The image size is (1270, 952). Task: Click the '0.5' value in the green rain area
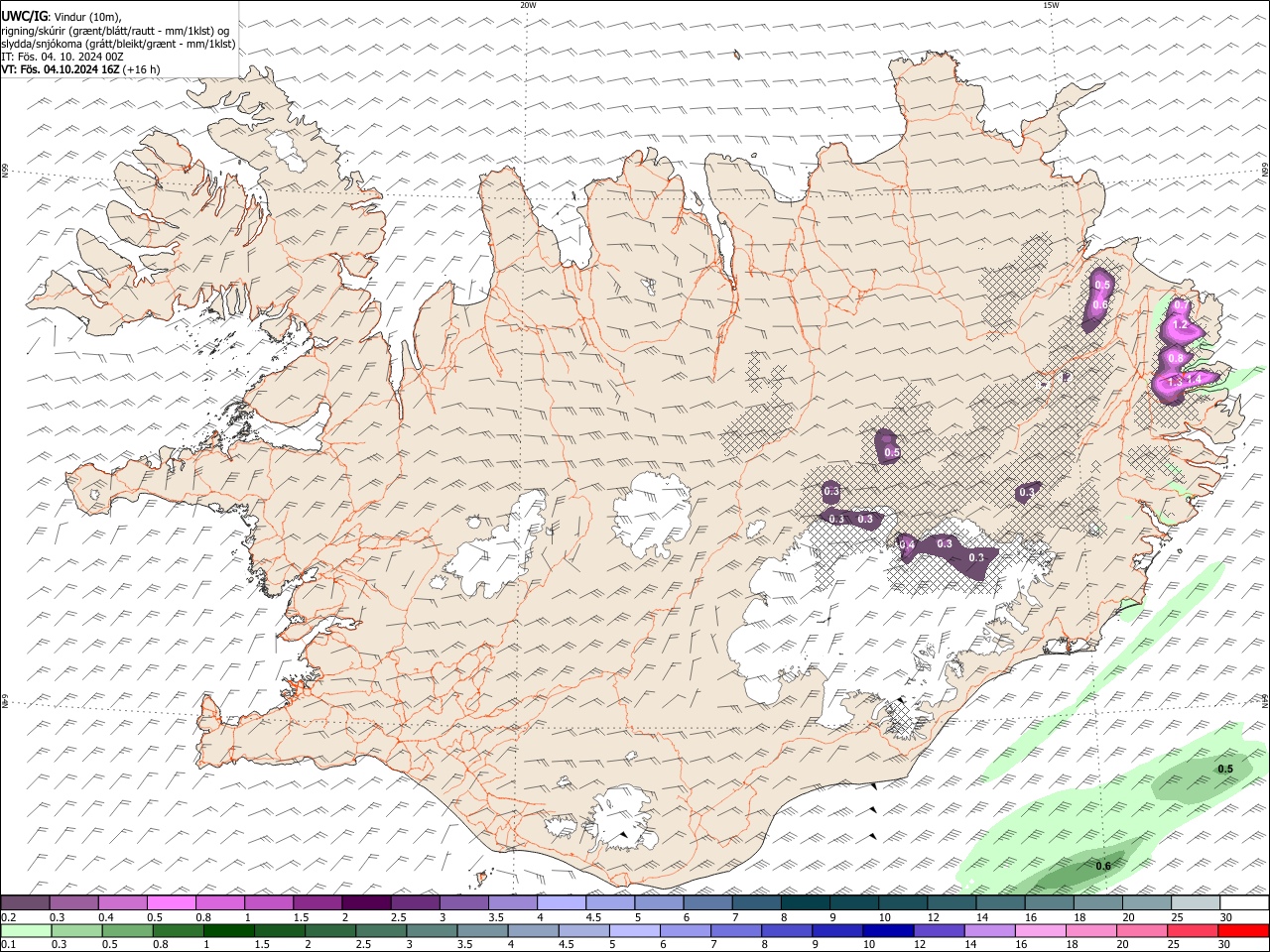1225,770
